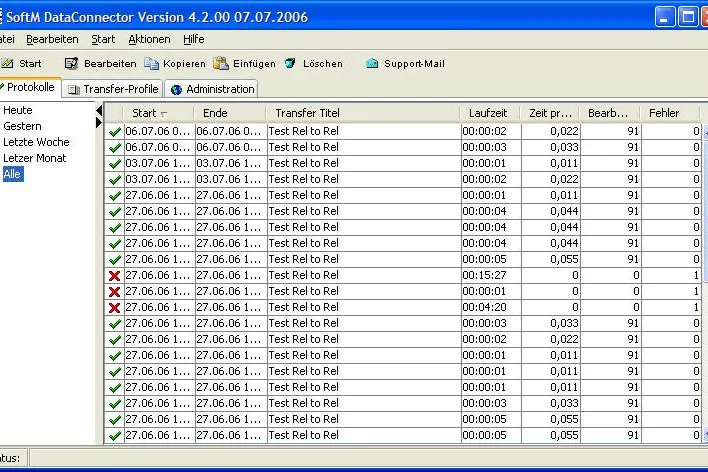
Task: Open the Bearbeiten menu
Action: coord(52,39)
